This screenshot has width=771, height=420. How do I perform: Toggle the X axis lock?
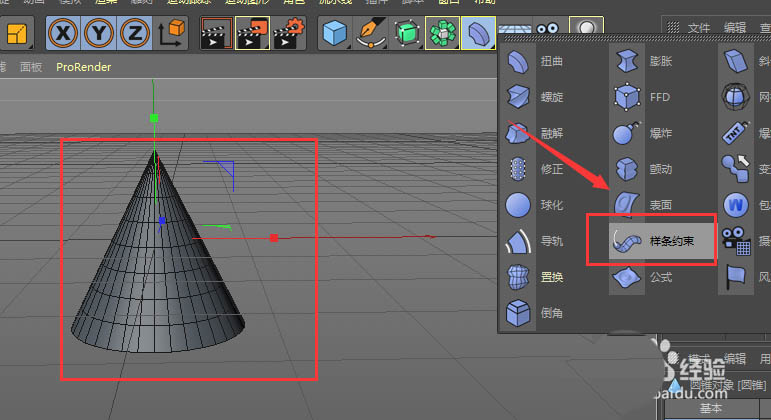63,33
